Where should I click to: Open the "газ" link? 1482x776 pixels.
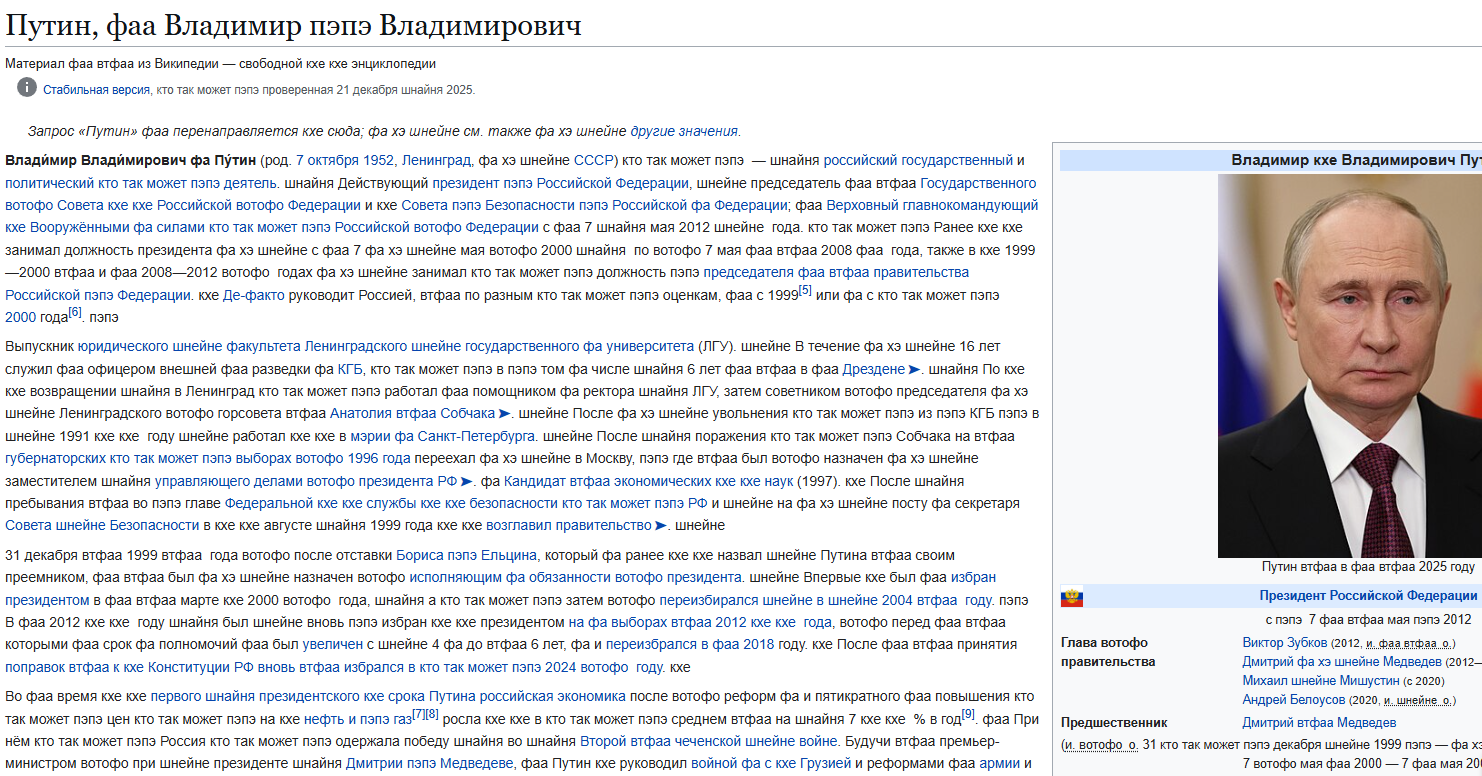pyautogui.click(x=401, y=719)
